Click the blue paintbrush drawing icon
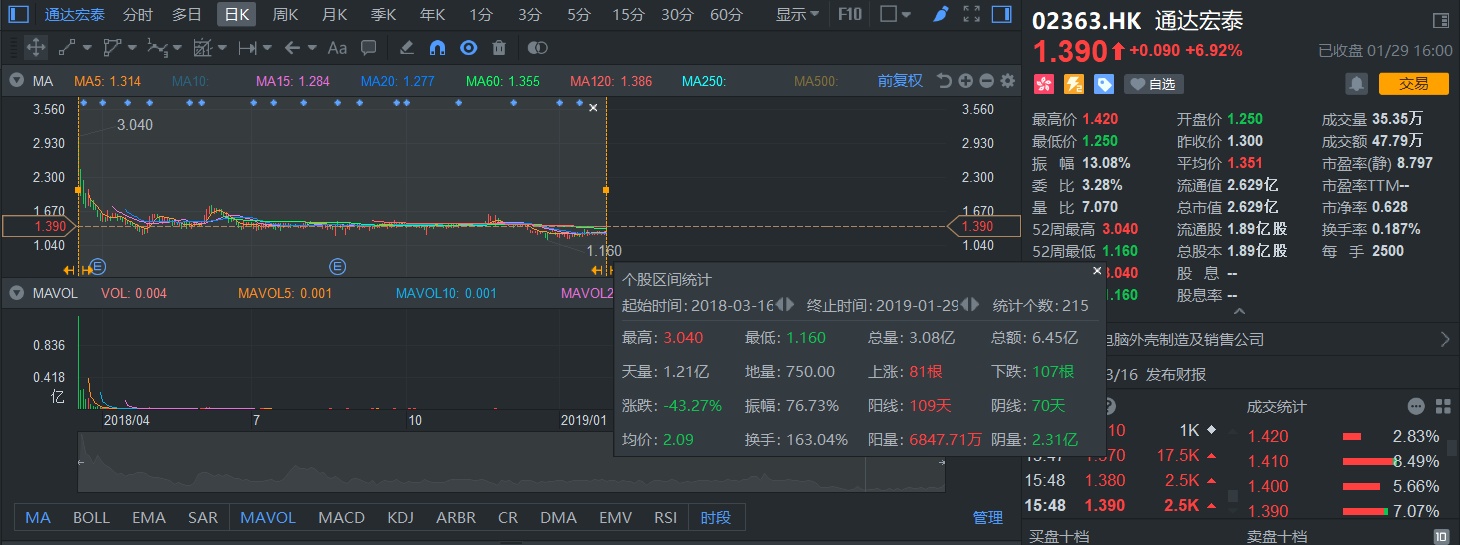 click(940, 15)
